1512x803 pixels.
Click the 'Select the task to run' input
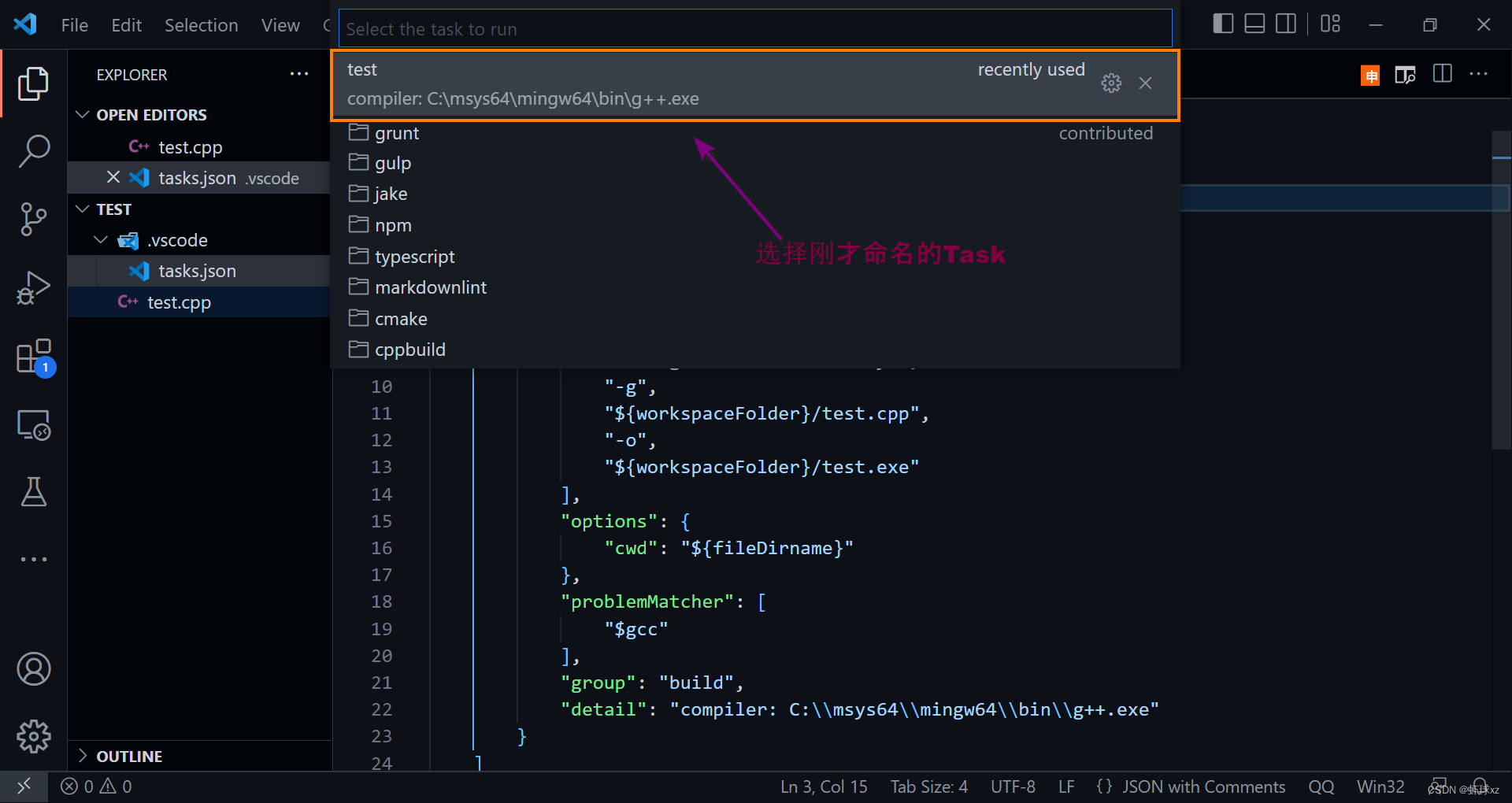click(x=754, y=29)
